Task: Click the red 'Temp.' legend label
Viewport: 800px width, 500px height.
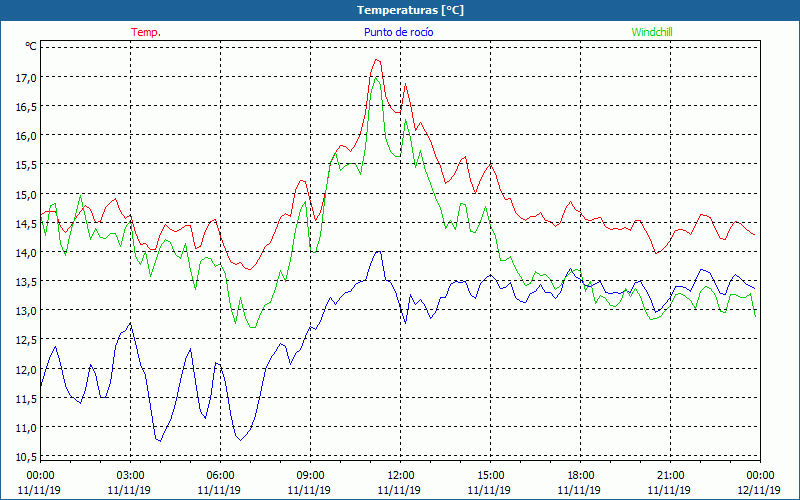Action: 146,32
